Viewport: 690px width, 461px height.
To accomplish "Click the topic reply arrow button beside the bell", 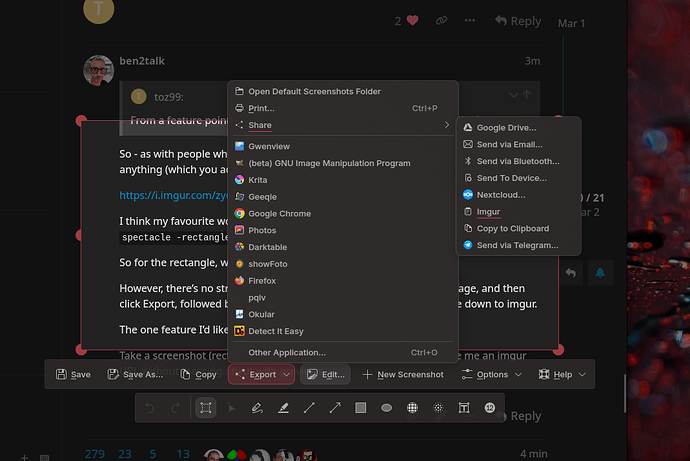I will (571, 273).
